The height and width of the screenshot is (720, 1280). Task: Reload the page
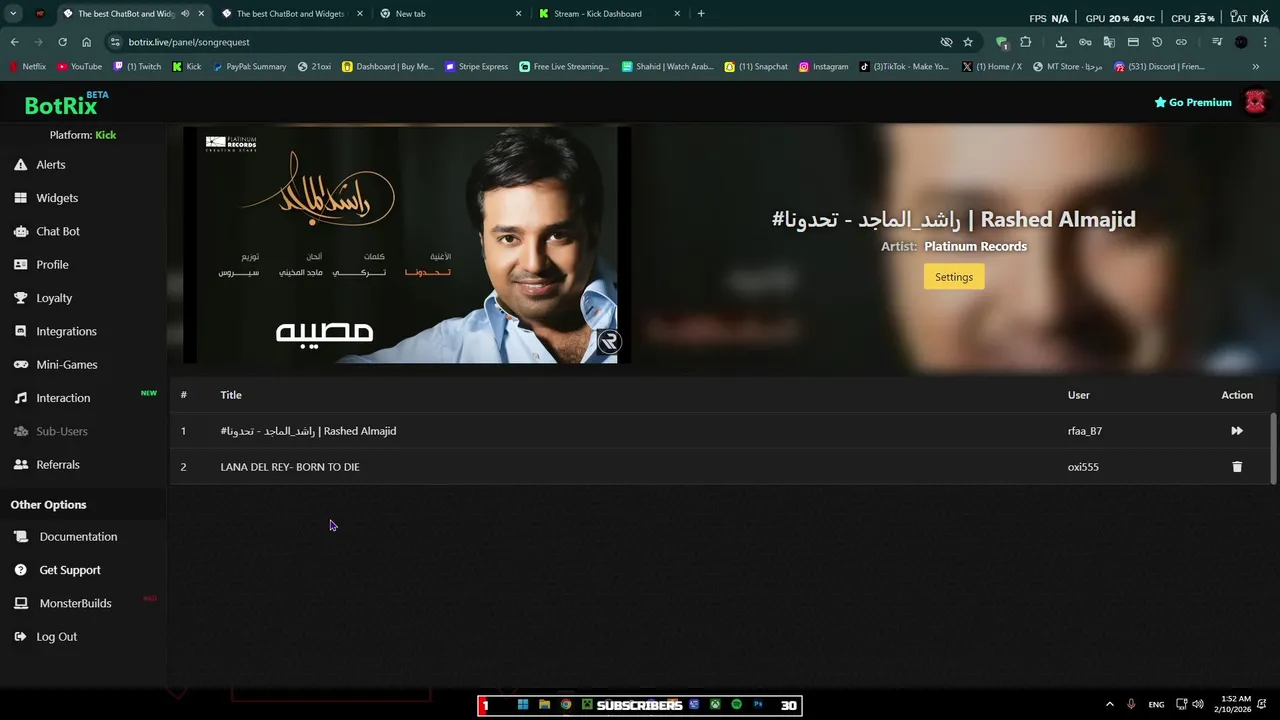pyautogui.click(x=62, y=42)
